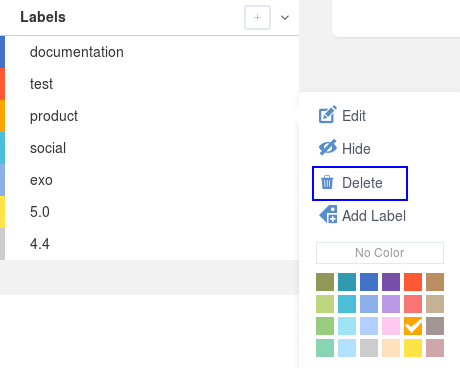Click the plus button beside Labels

click(x=257, y=17)
